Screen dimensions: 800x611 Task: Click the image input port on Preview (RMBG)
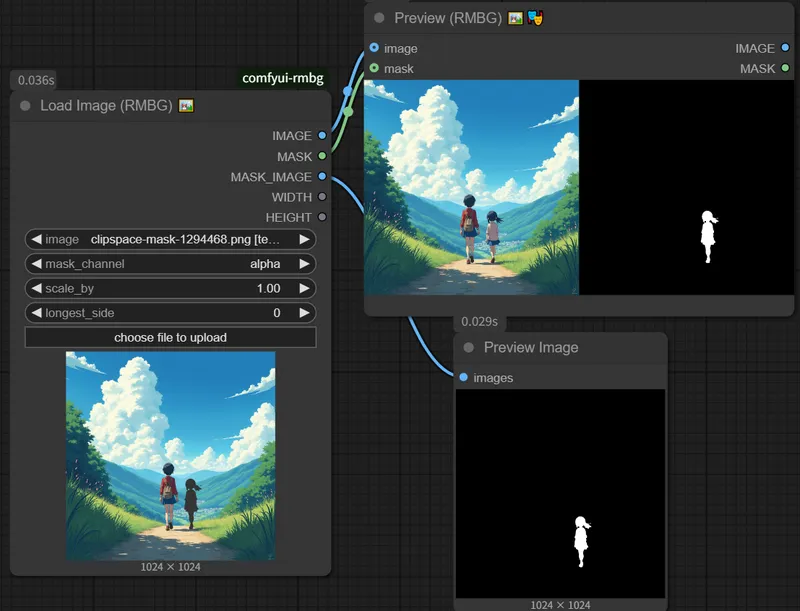click(374, 48)
